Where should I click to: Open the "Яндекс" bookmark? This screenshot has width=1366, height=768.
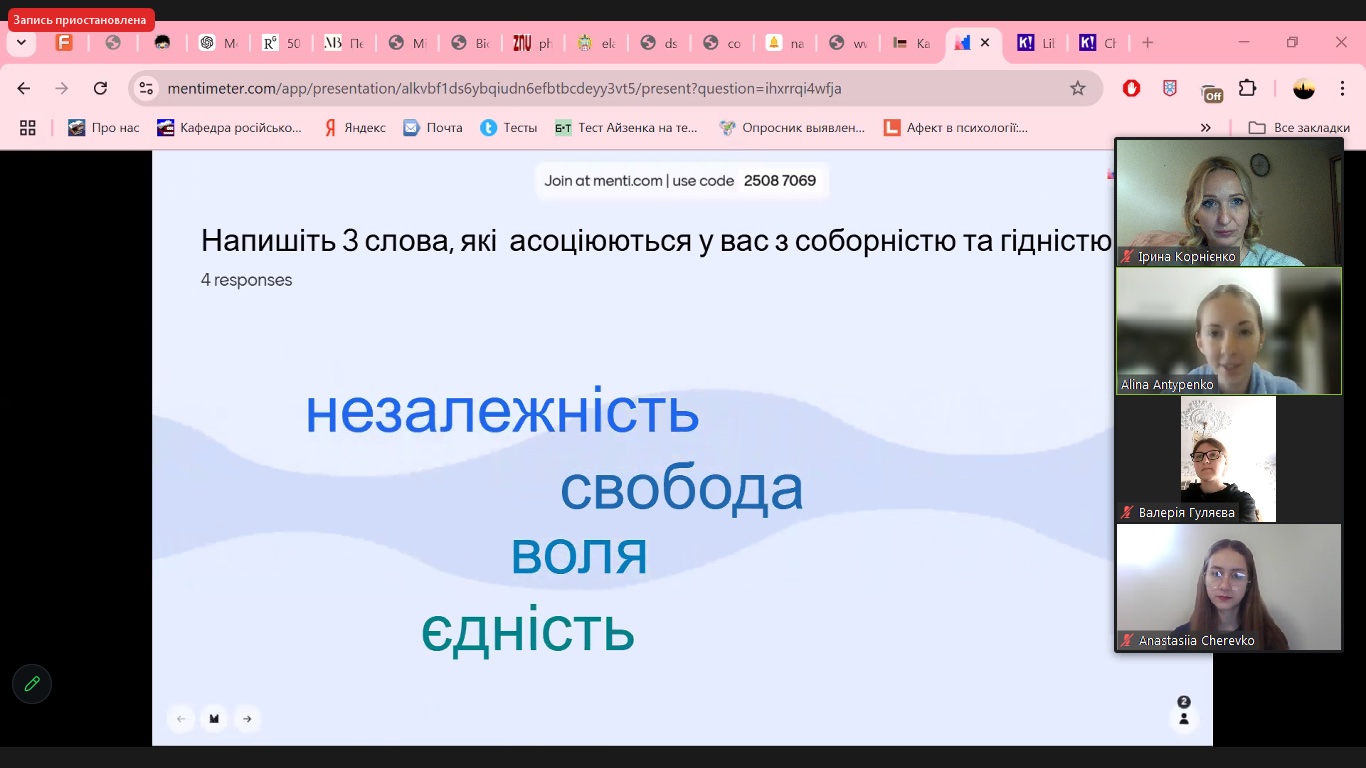tap(354, 127)
